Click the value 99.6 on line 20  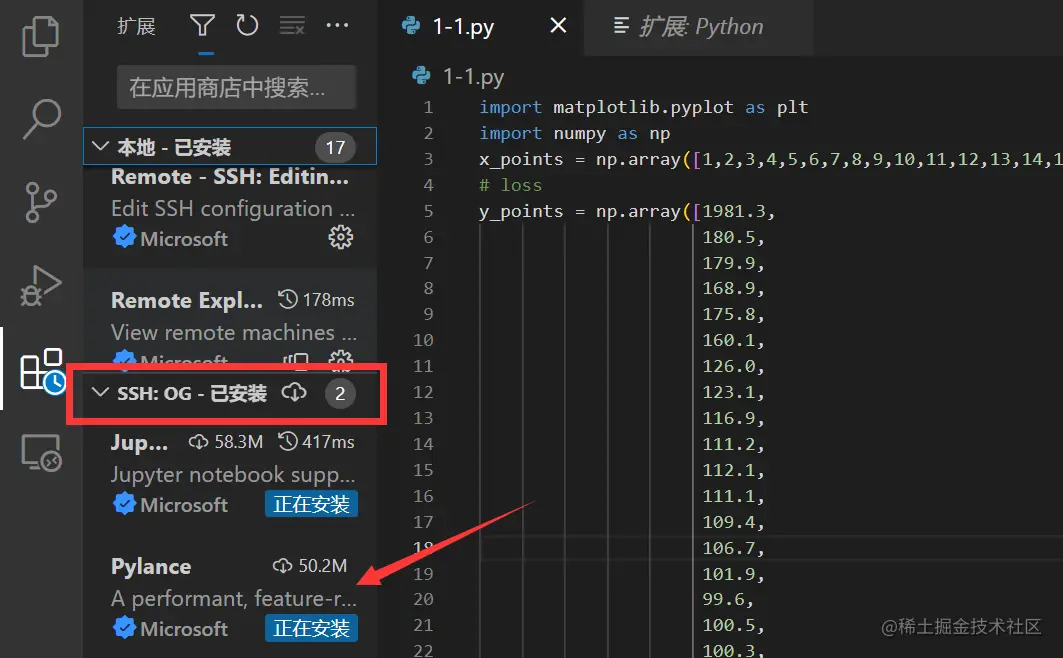coord(723,600)
